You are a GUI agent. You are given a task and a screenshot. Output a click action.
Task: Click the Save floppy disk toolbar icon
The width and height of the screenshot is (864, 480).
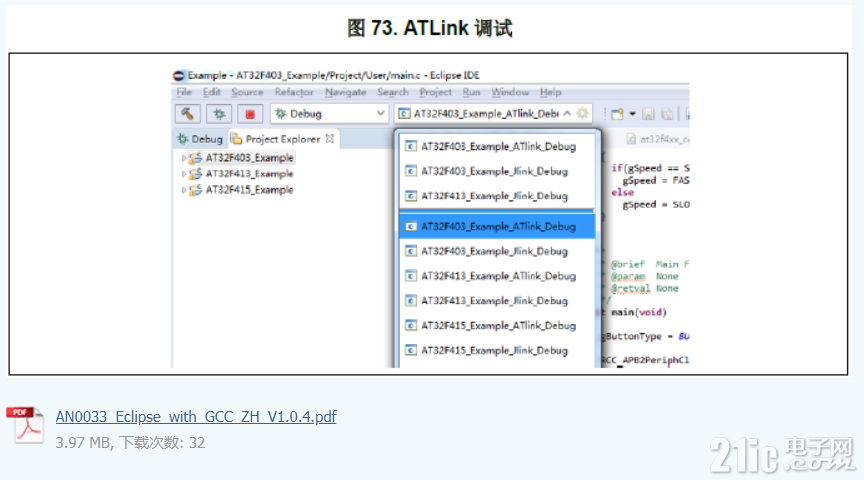[649, 114]
